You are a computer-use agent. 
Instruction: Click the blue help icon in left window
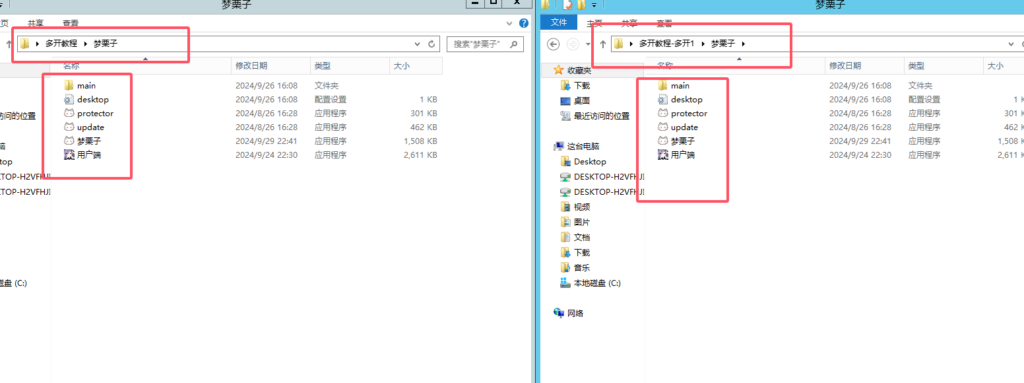tap(524, 23)
